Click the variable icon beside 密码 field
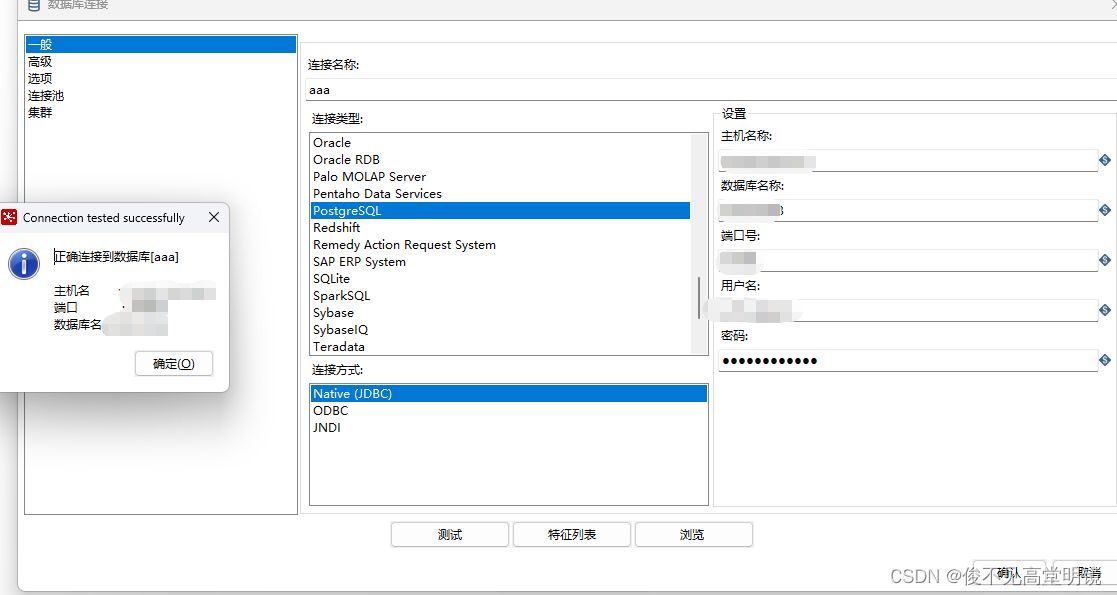The height and width of the screenshot is (595, 1117). [1104, 360]
